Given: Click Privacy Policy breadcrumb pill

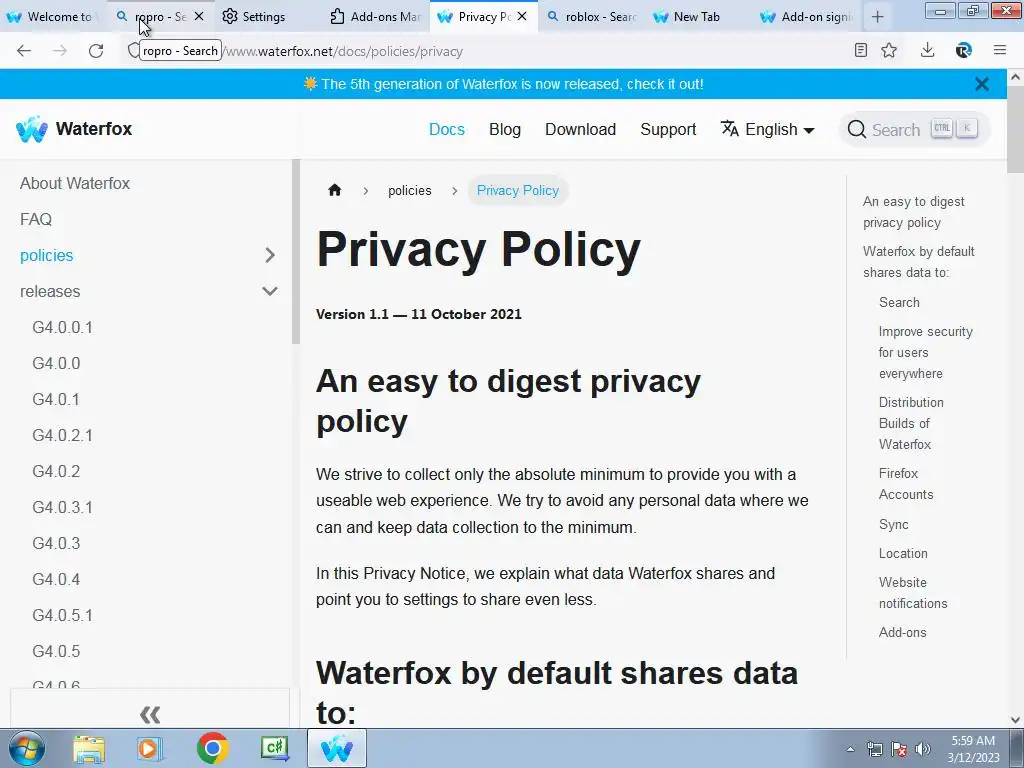Looking at the screenshot, I should (518, 190).
